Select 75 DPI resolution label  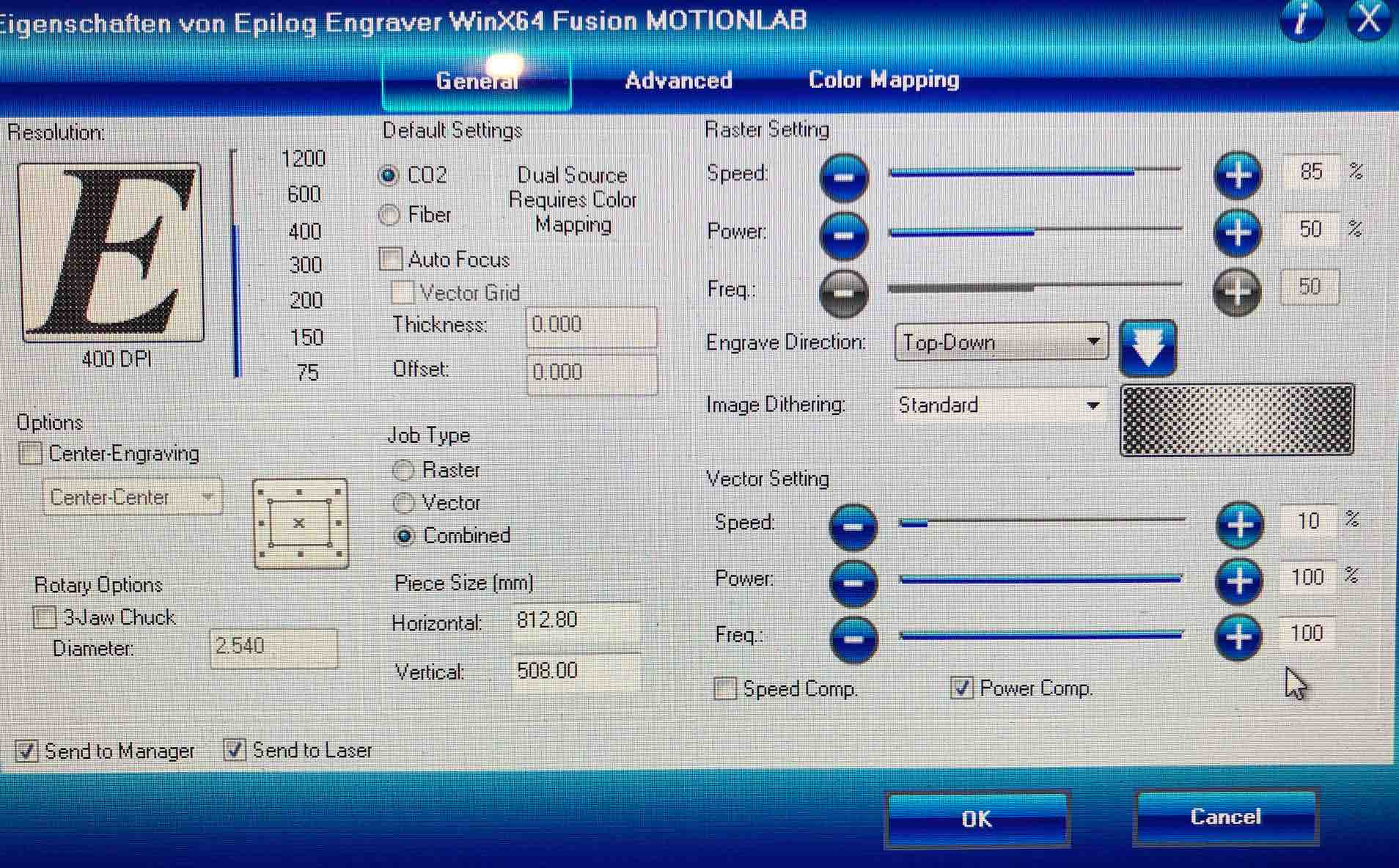tap(308, 372)
